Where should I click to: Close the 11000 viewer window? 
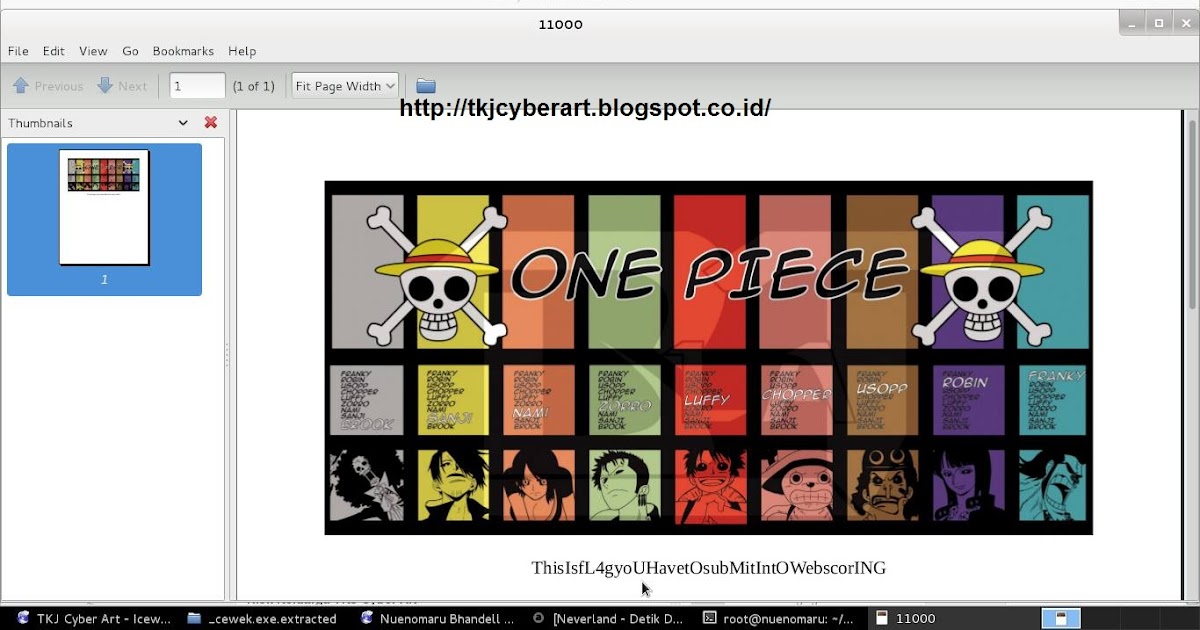click(1185, 23)
